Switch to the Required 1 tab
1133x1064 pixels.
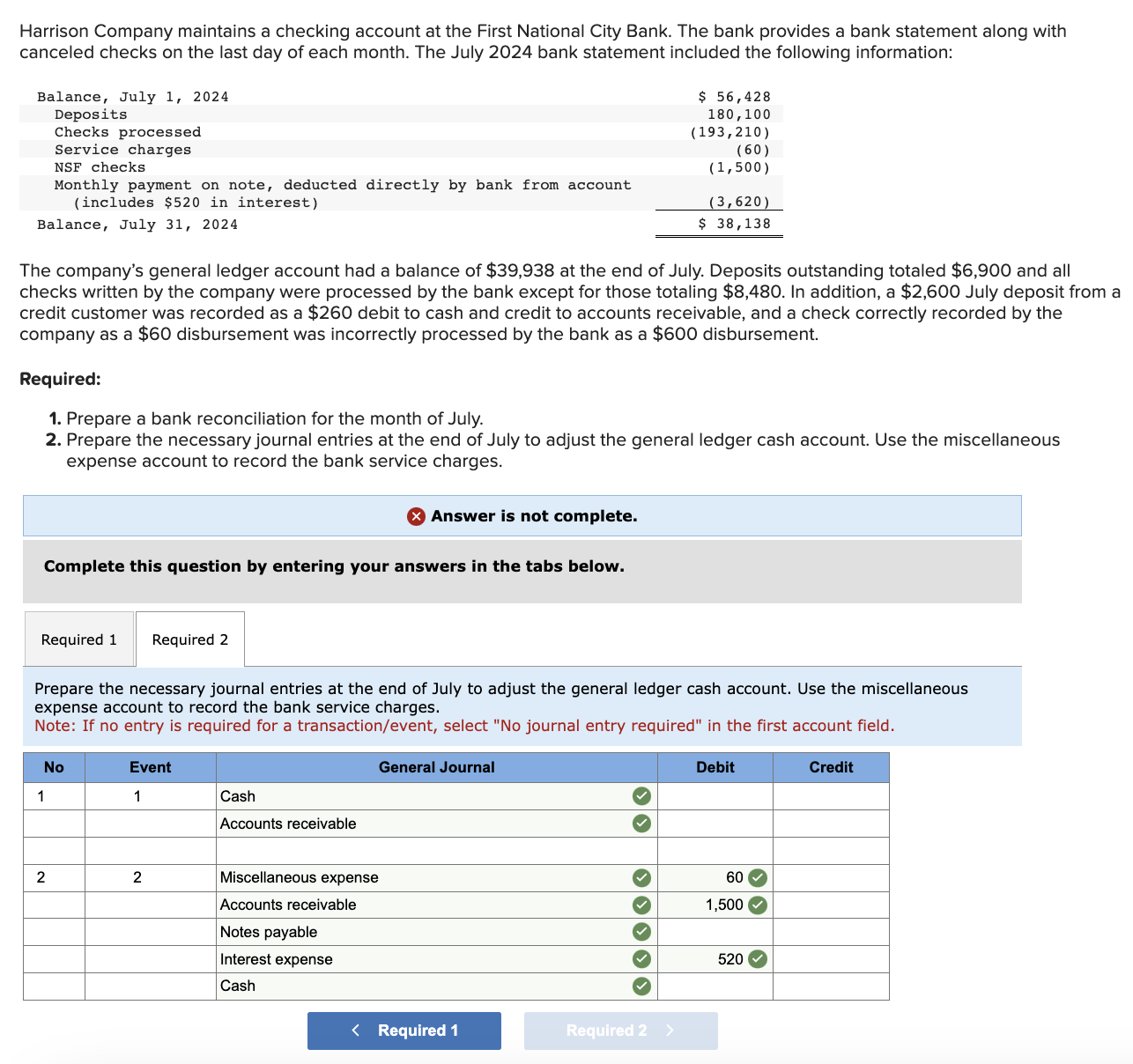pos(79,639)
